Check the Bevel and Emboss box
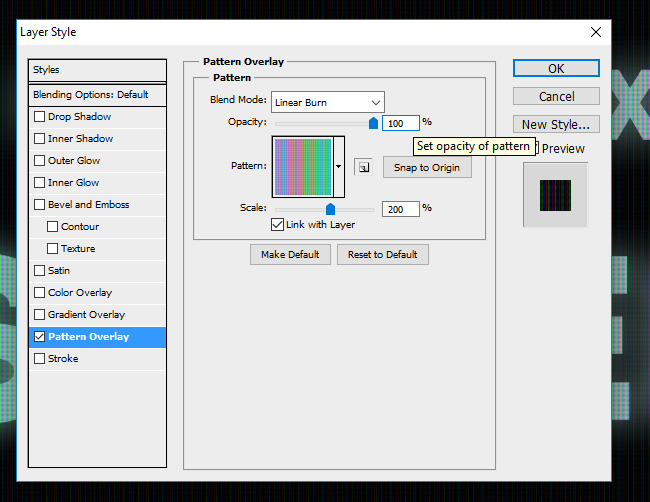This screenshot has width=650, height=502. click(39, 204)
